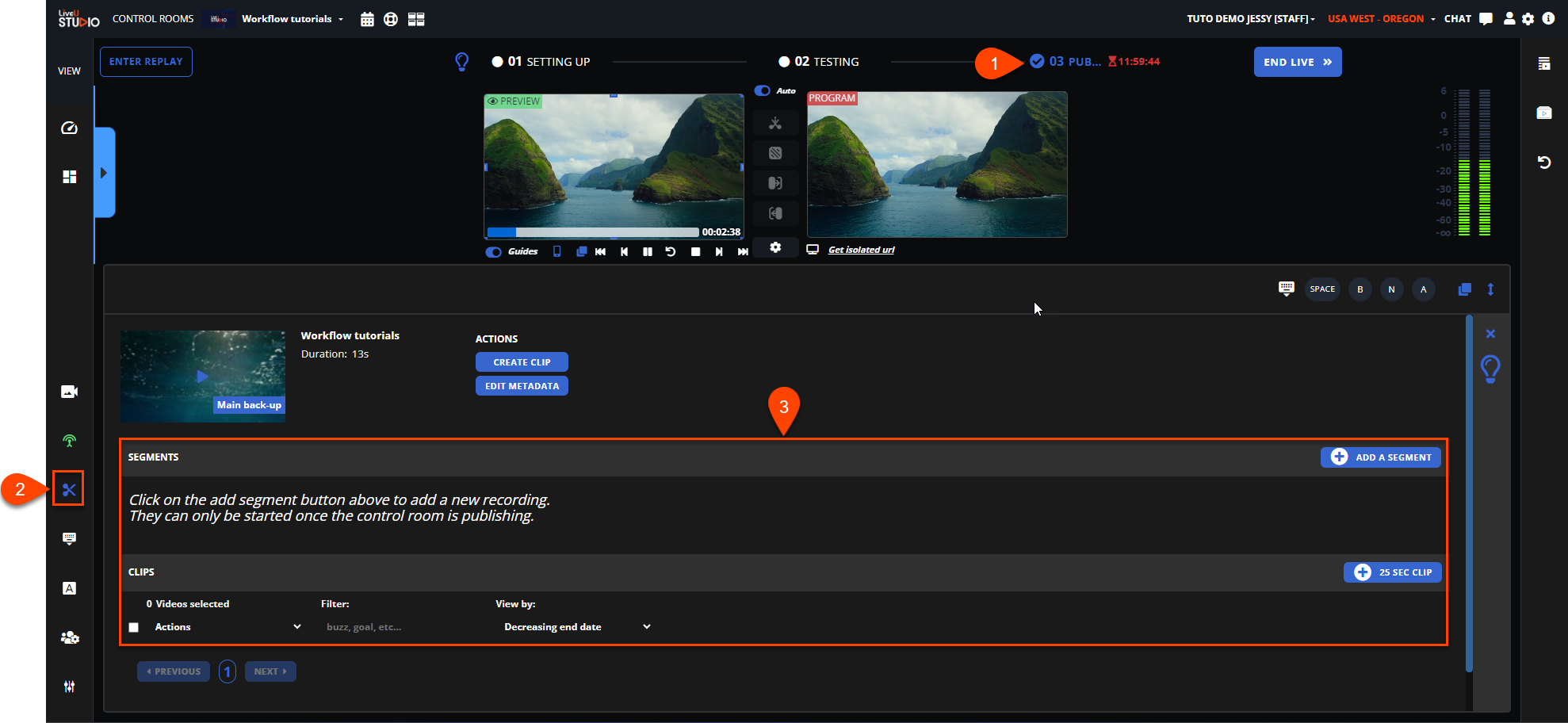
Task: Click the SPACE shortcut key button
Action: coord(1322,289)
